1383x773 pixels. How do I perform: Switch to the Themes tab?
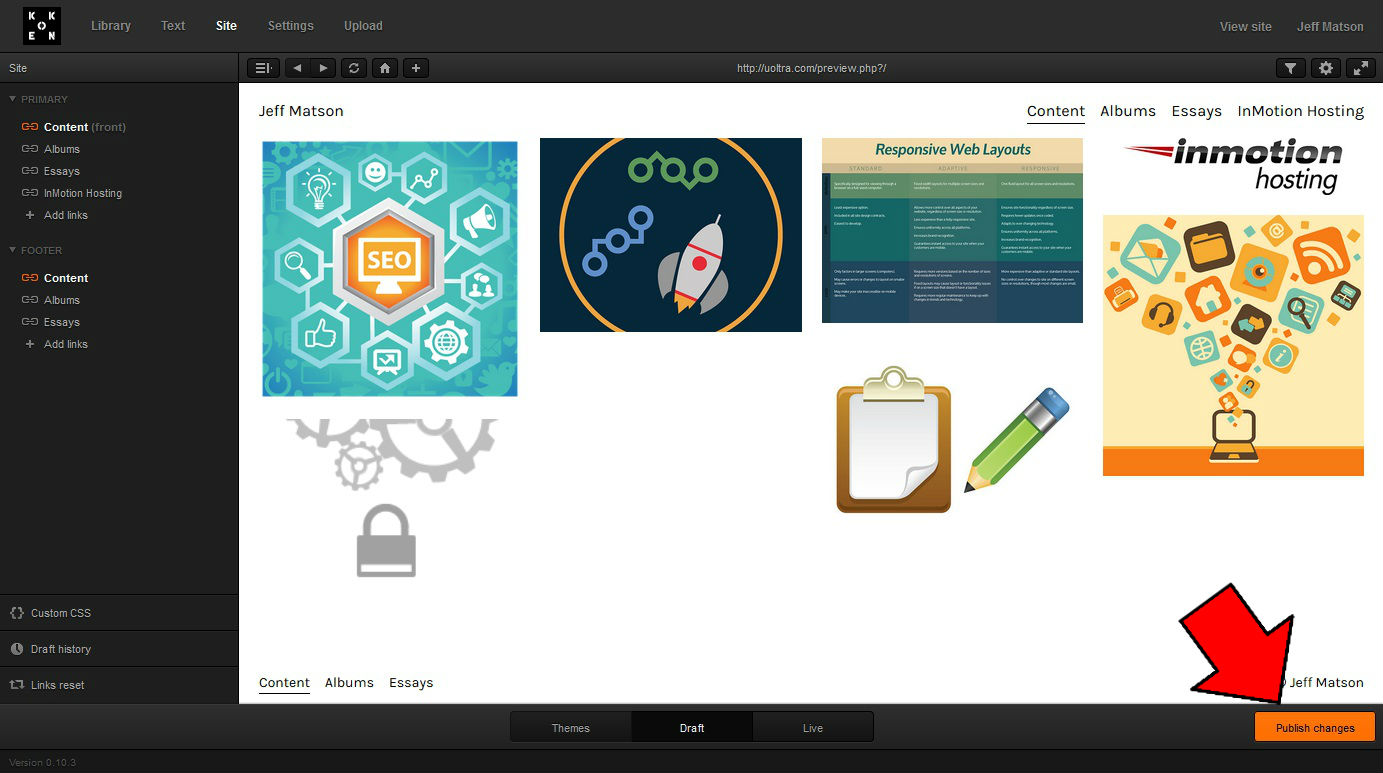click(571, 728)
